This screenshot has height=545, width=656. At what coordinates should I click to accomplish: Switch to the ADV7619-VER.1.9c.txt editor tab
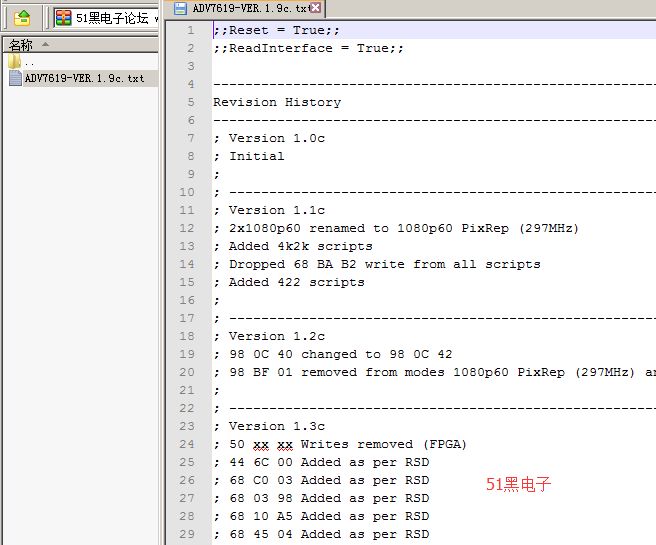click(x=244, y=8)
